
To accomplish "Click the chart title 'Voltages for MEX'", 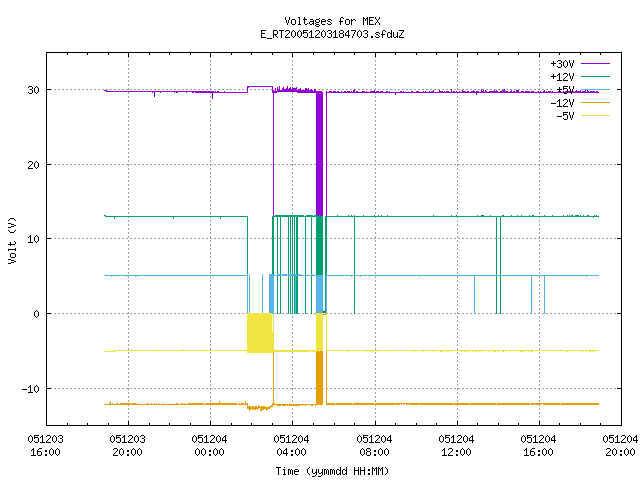I will (x=332, y=21).
